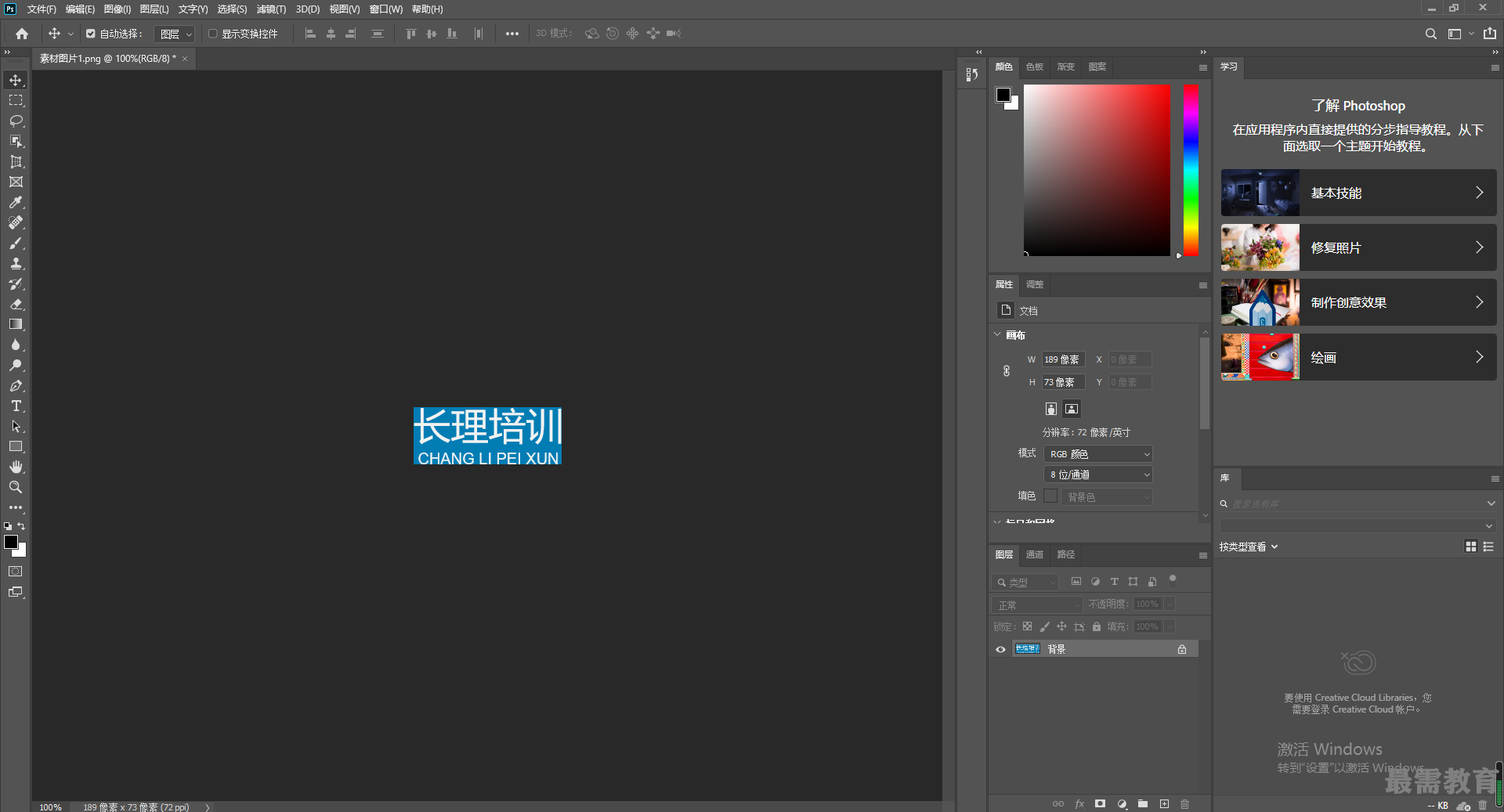The width and height of the screenshot is (1504, 812).
Task: Select the History Brush tool
Action: point(16,283)
